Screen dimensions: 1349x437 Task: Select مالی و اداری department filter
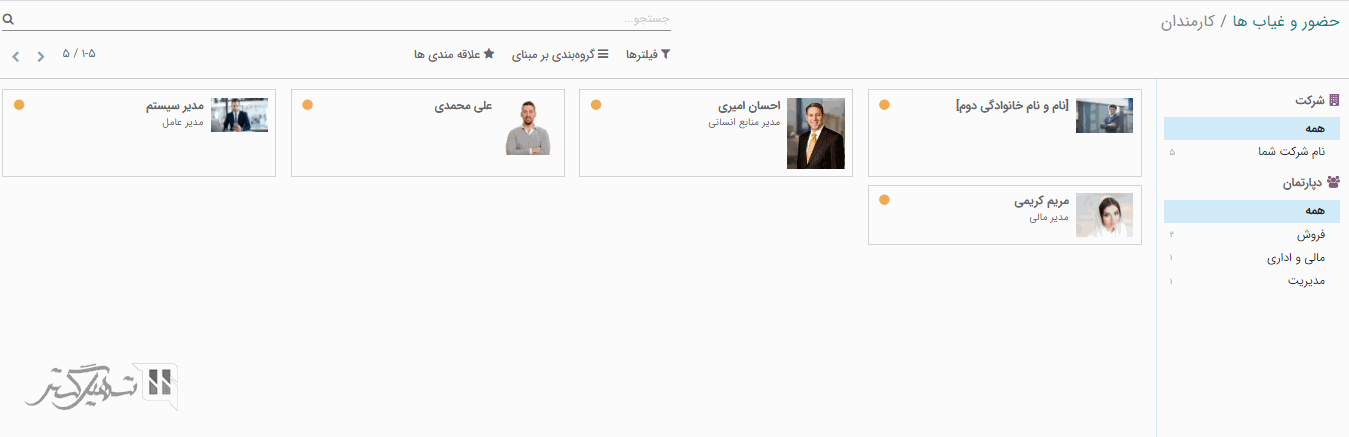click(1295, 258)
